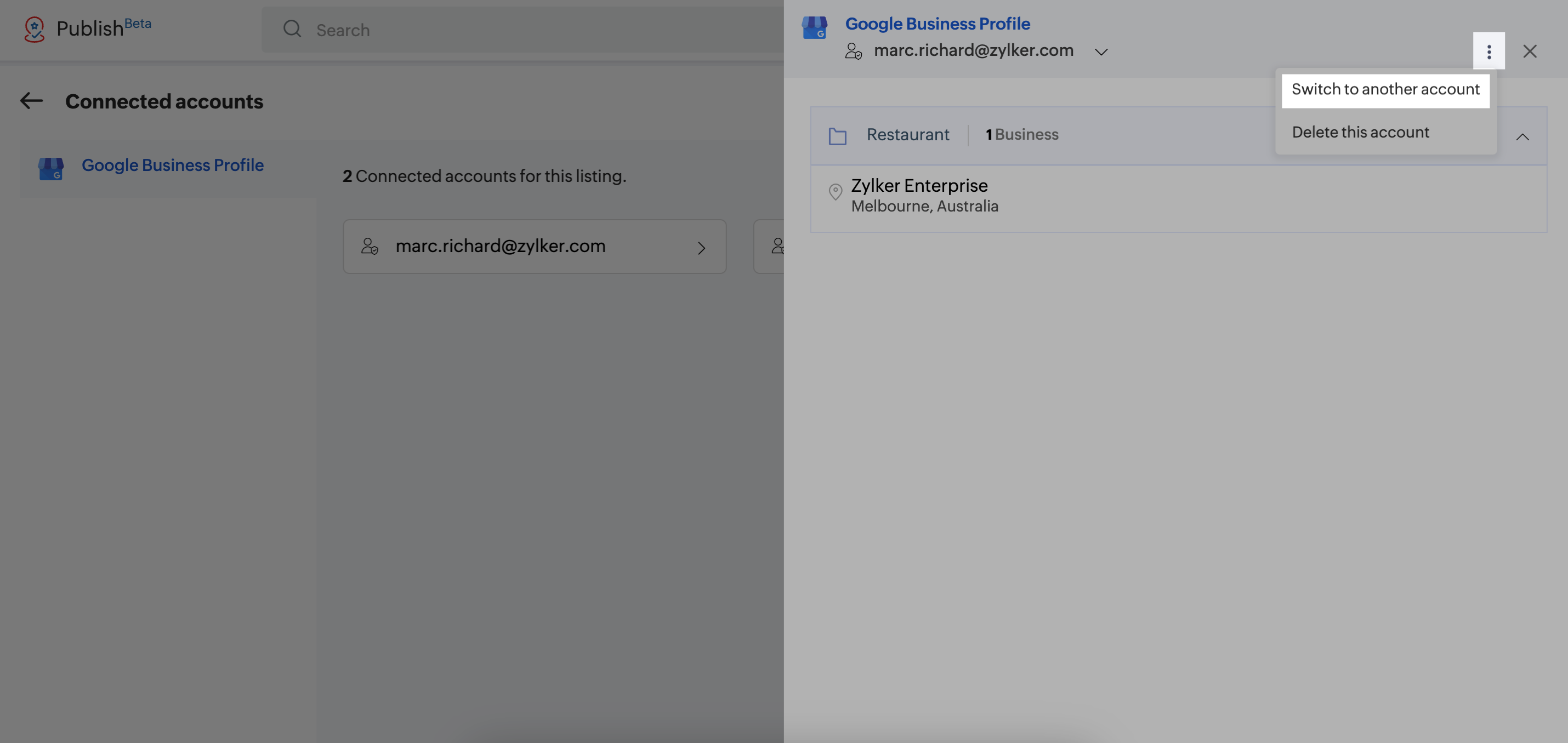Select Switch to another account
Image resolution: width=1568 pixels, height=743 pixels.
[x=1385, y=90]
